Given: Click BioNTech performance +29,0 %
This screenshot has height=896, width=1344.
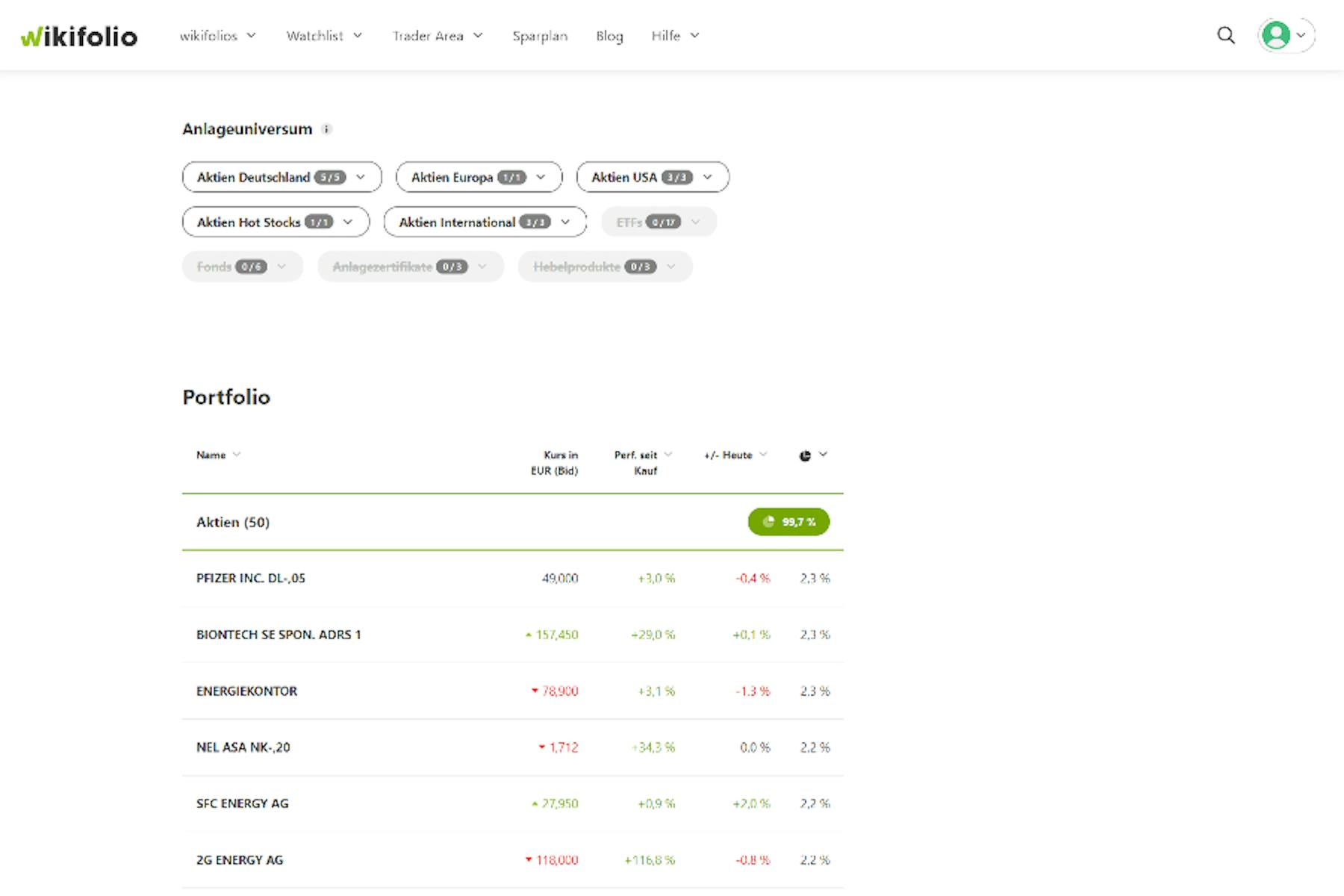Looking at the screenshot, I should click(x=653, y=635).
